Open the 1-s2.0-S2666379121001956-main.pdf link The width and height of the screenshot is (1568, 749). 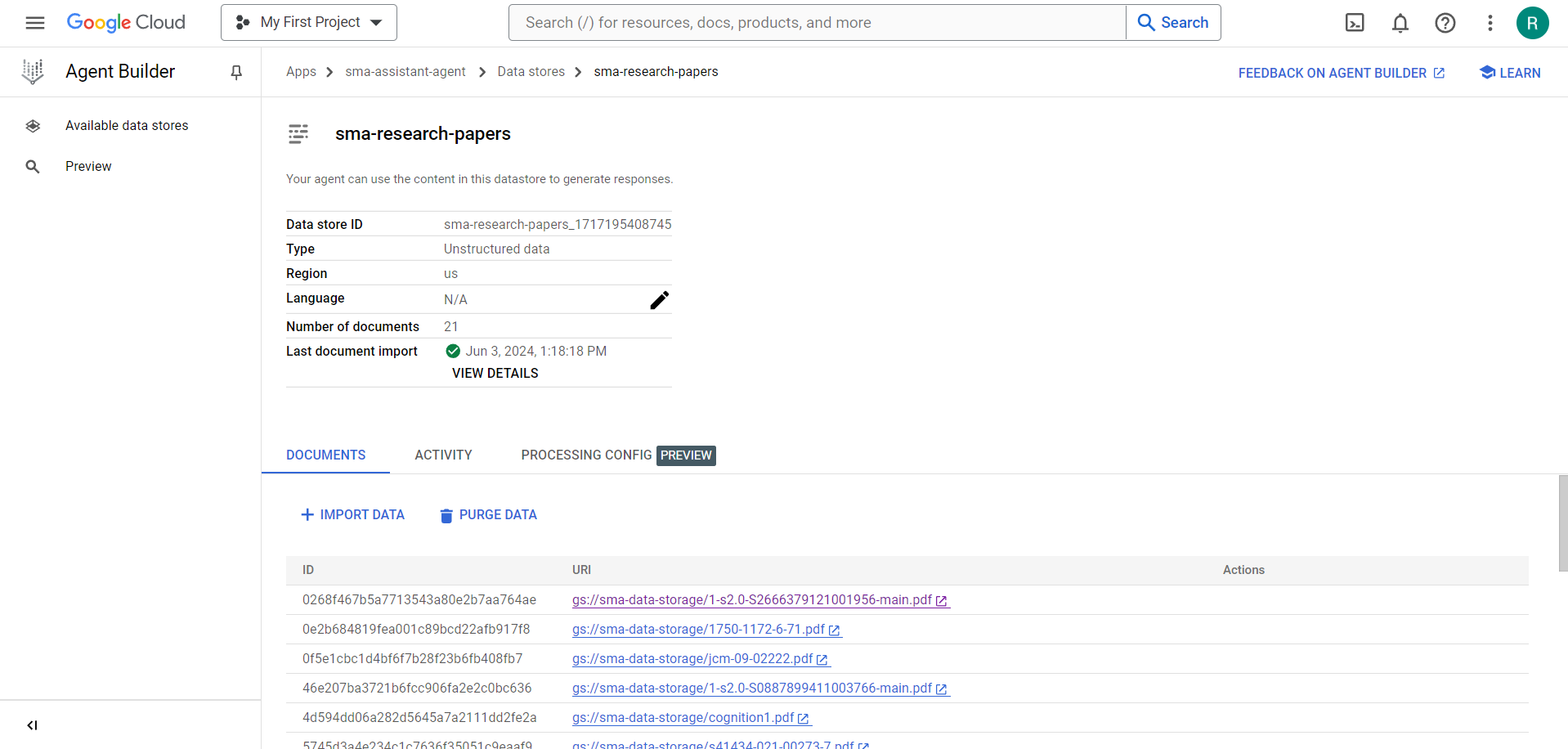point(759,600)
